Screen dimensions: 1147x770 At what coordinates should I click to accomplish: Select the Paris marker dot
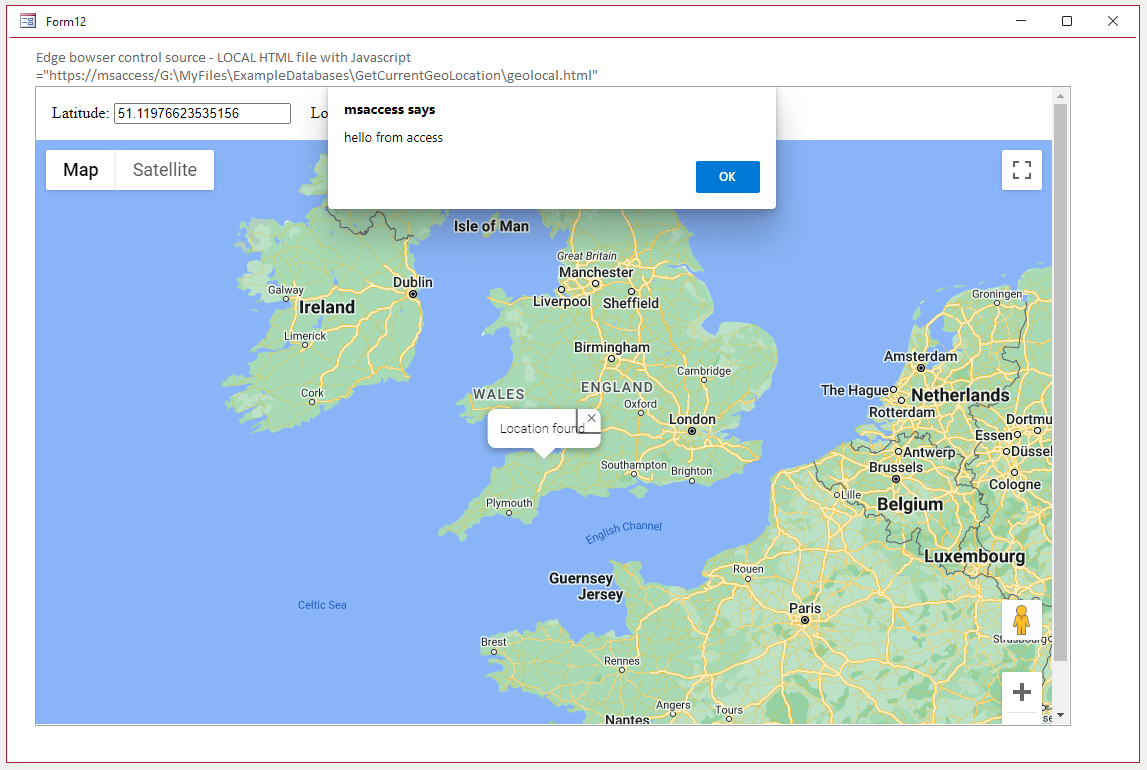coord(805,620)
